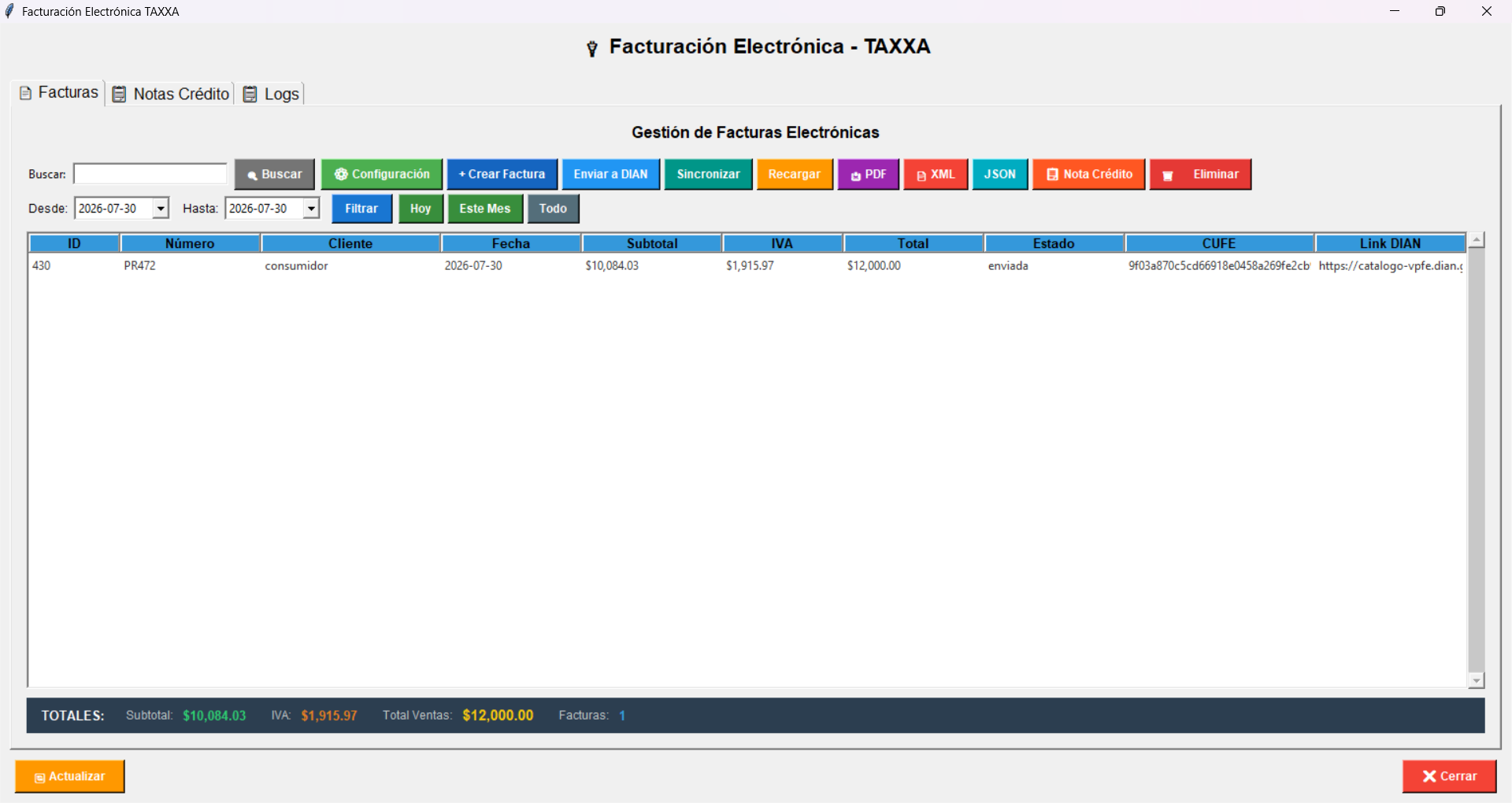The width and height of the screenshot is (1512, 803).
Task: Sort by the Link DIAN column header
Action: click(x=1390, y=243)
